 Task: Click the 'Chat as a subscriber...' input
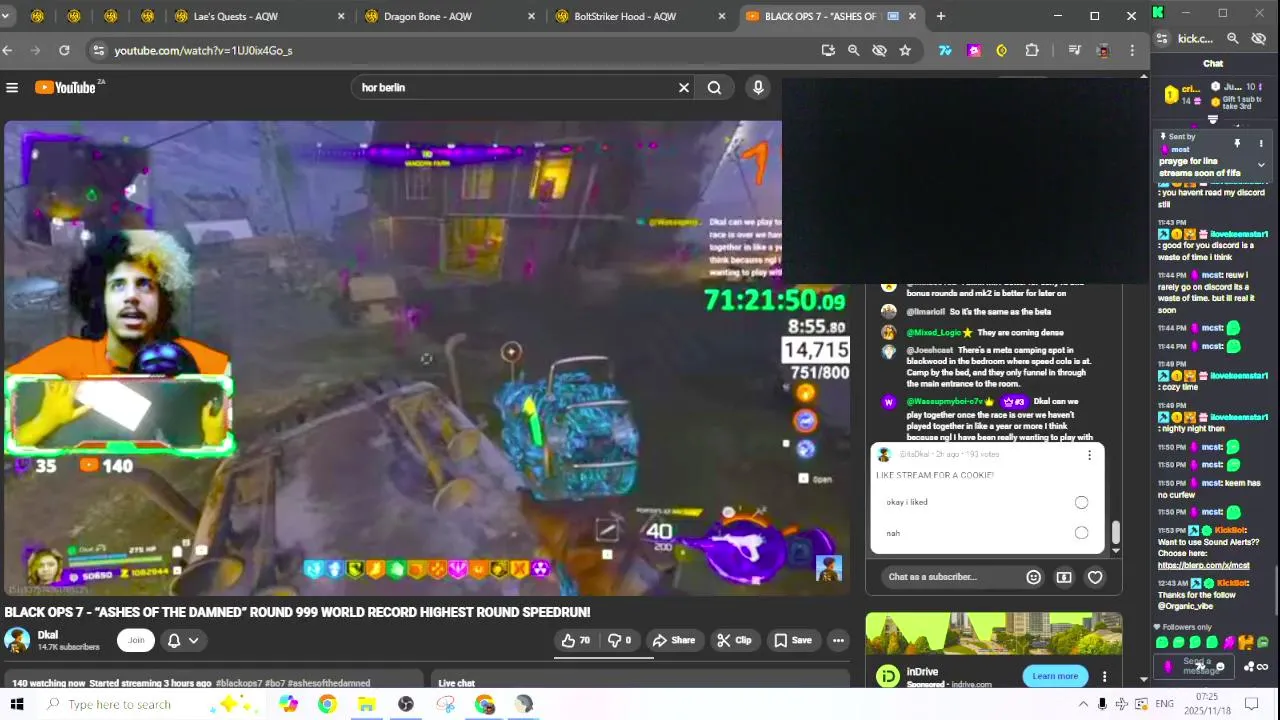coord(950,577)
